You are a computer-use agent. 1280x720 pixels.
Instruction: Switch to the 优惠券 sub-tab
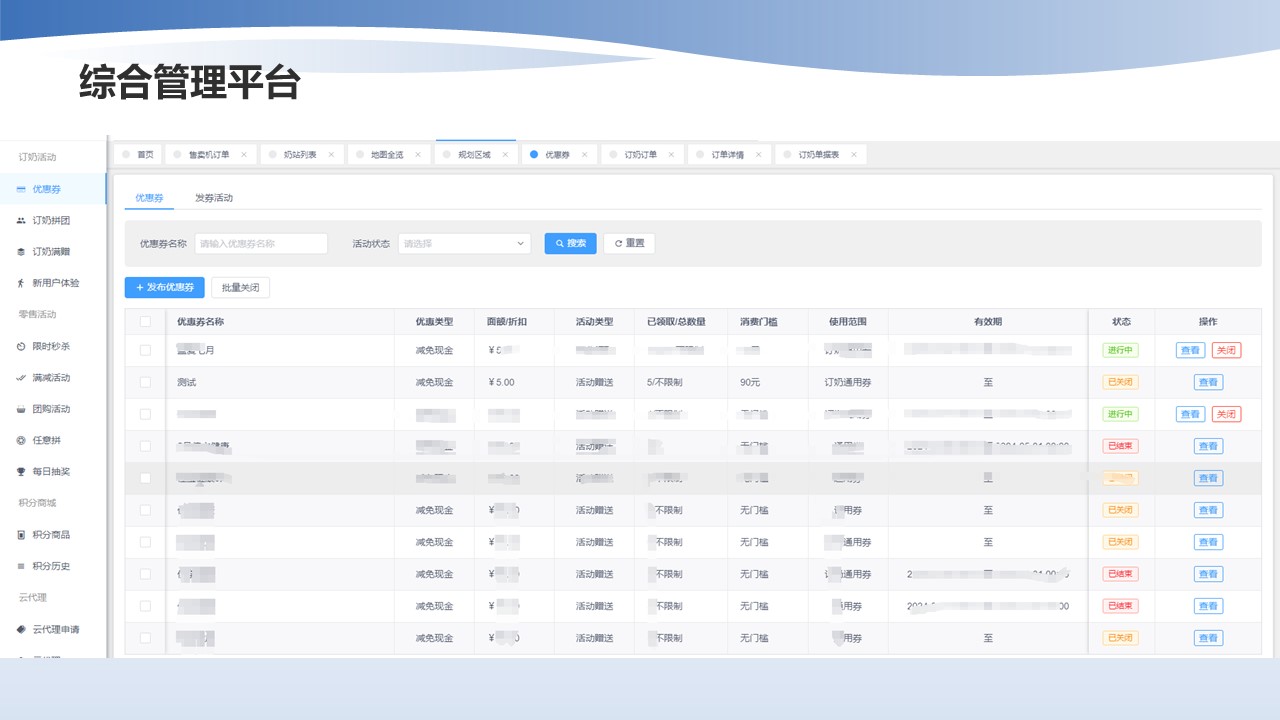tap(149, 198)
